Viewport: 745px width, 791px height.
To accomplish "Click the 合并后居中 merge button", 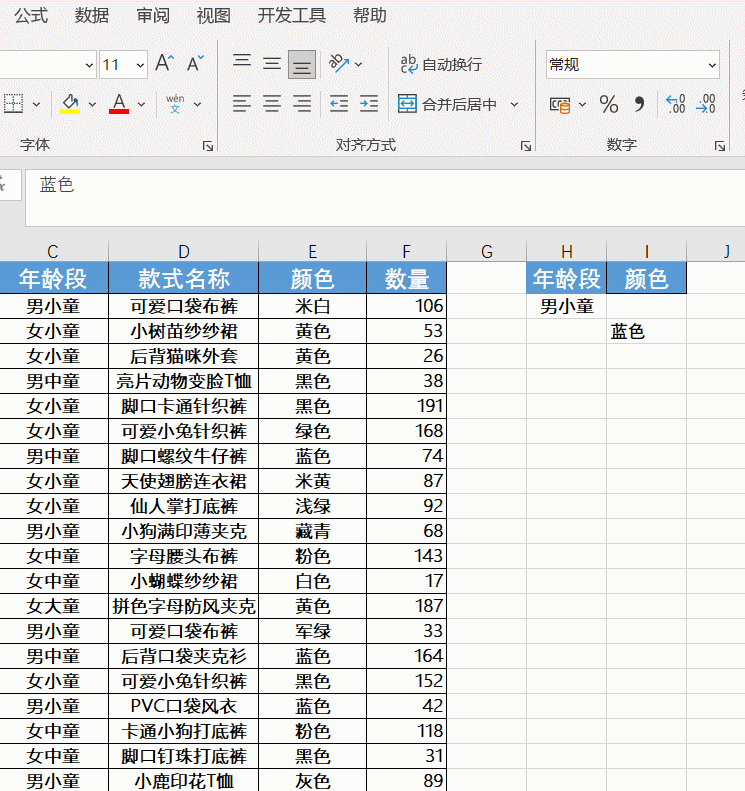I will tap(447, 104).
